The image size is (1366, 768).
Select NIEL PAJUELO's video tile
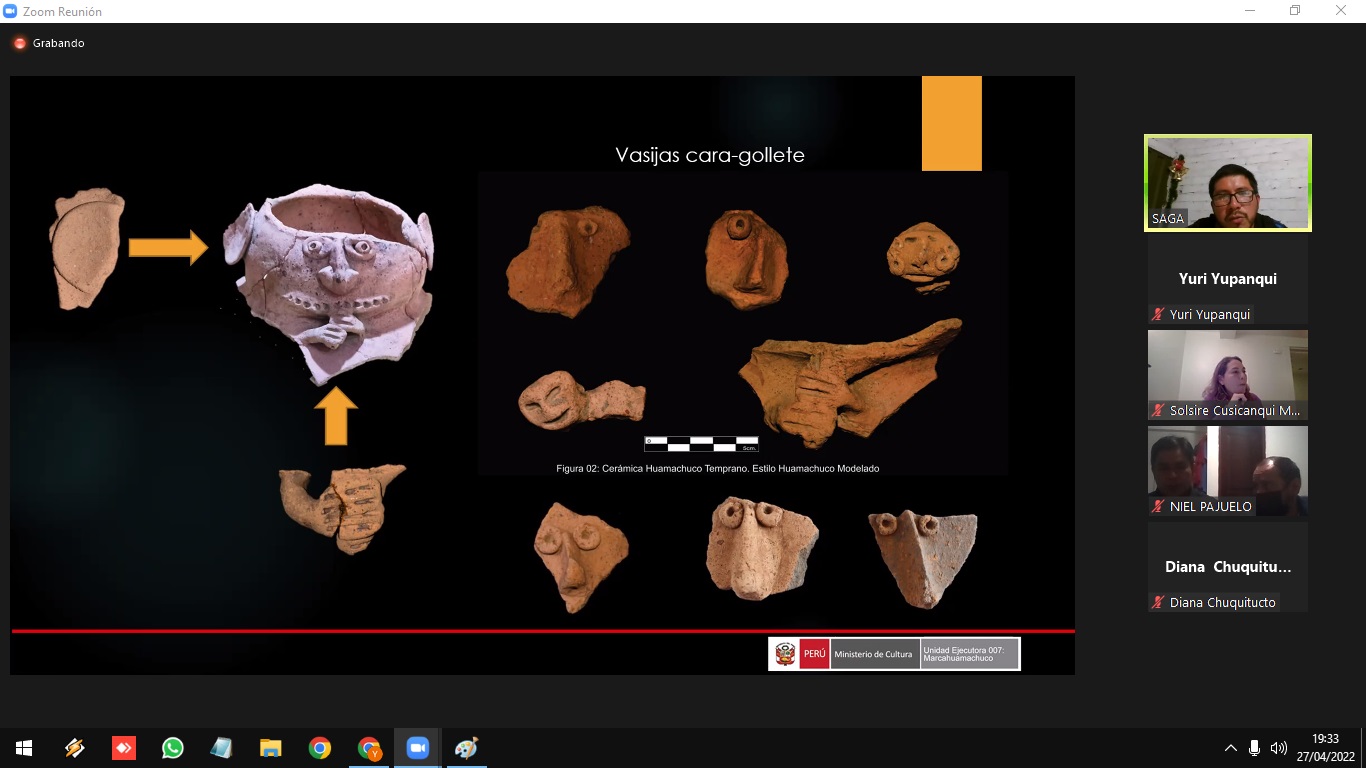[x=1227, y=471]
